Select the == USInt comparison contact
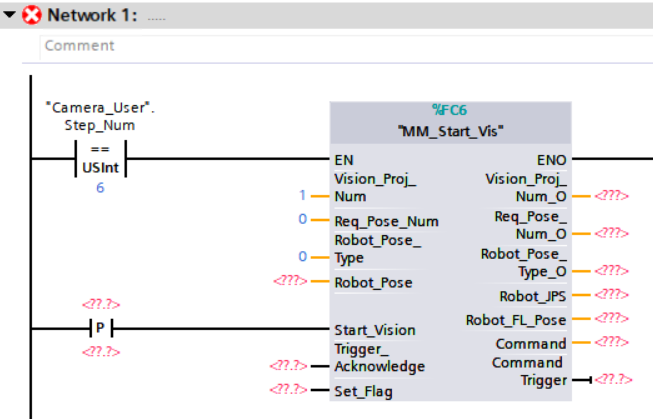 100,159
